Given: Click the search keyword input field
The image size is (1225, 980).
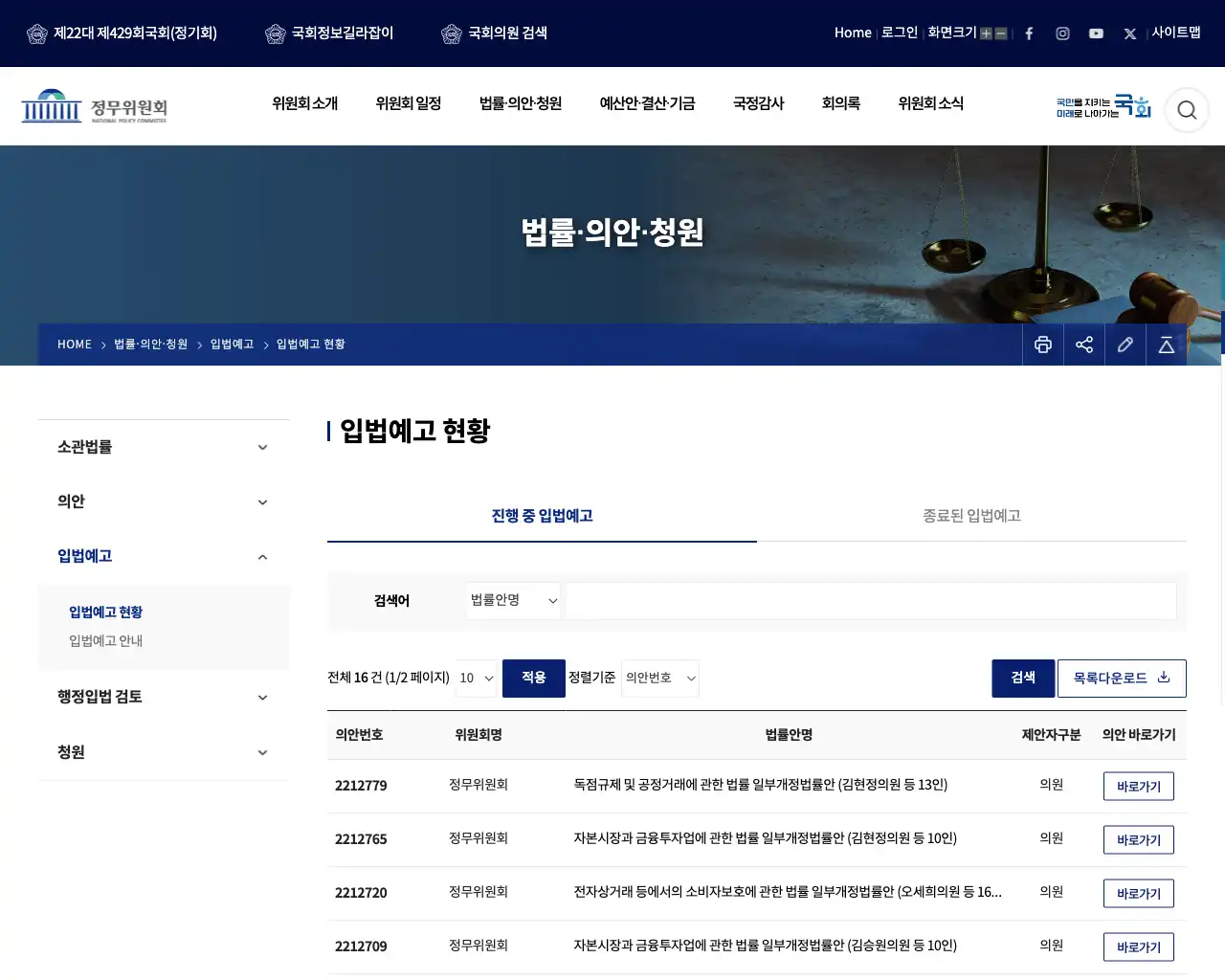Looking at the screenshot, I should coord(871,601).
